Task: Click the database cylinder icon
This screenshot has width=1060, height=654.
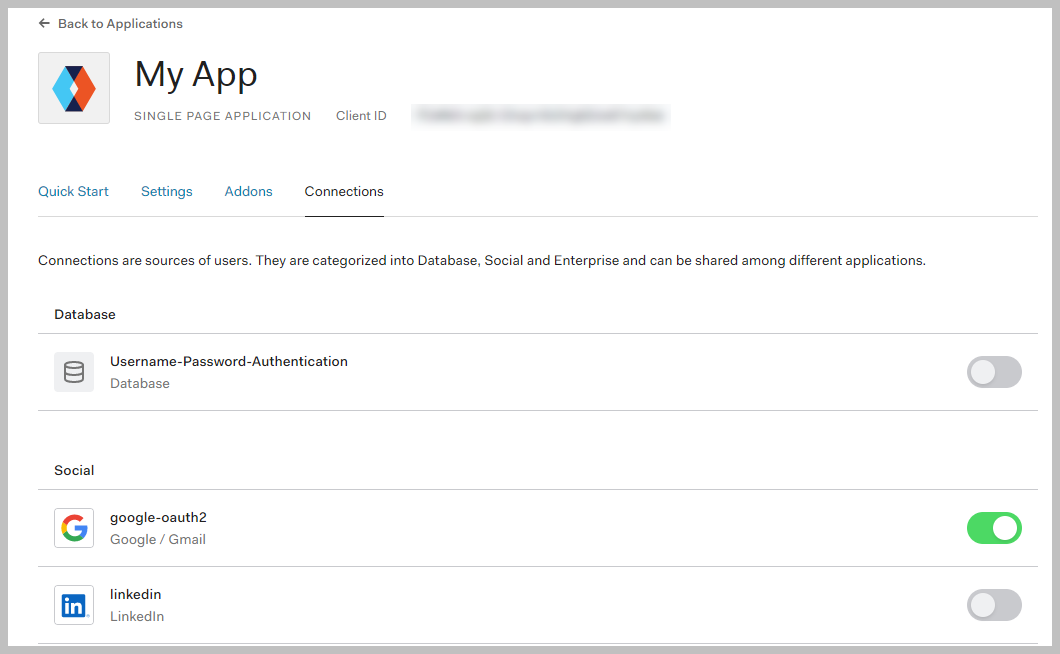Action: coord(74,372)
